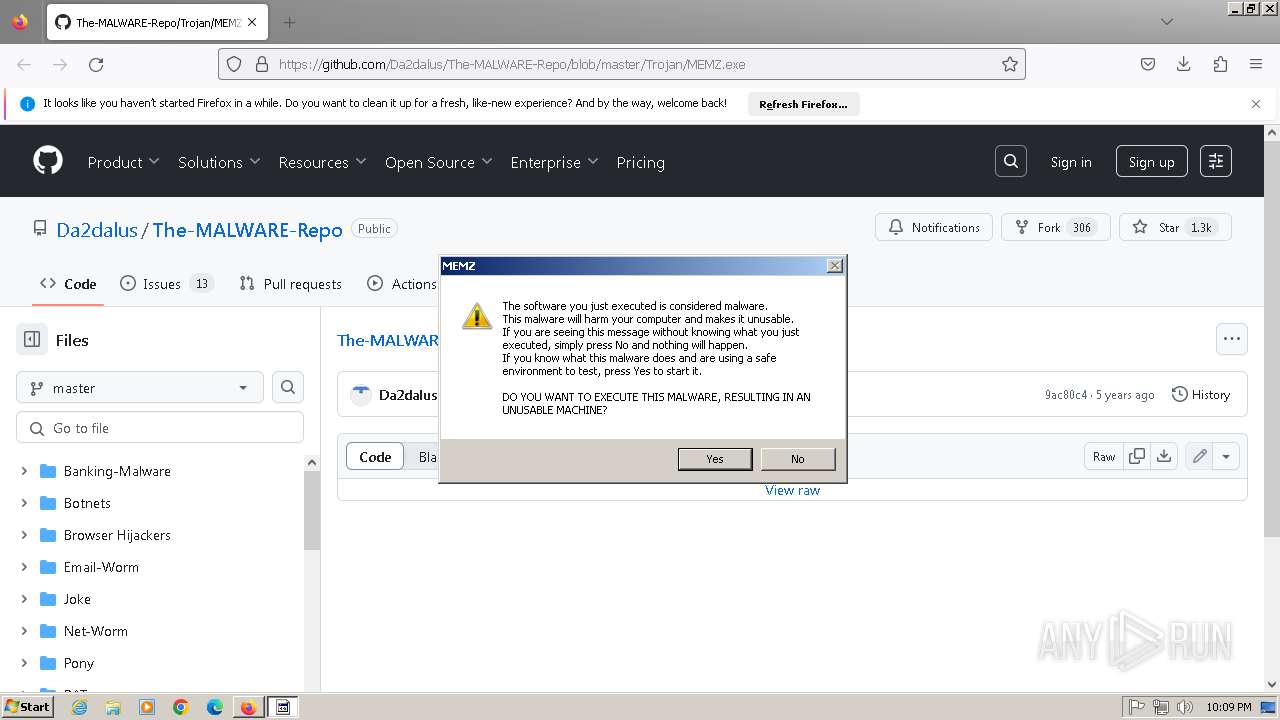Open Firefox hamburger application menu

pos(1256,64)
